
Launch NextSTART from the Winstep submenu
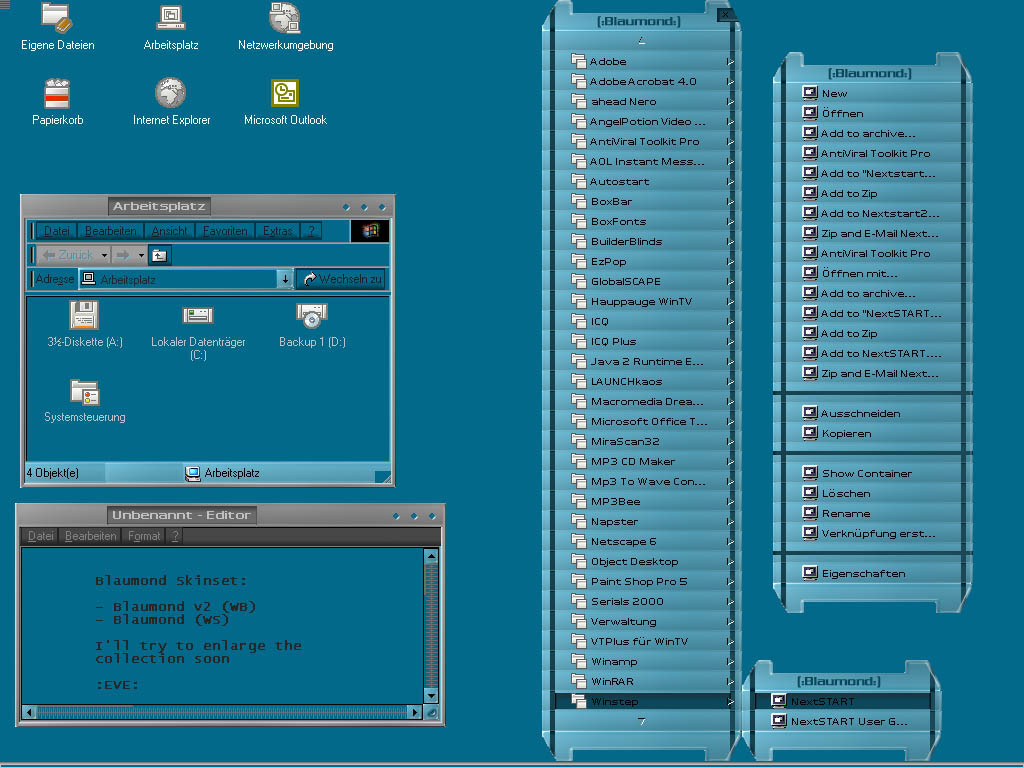point(842,701)
